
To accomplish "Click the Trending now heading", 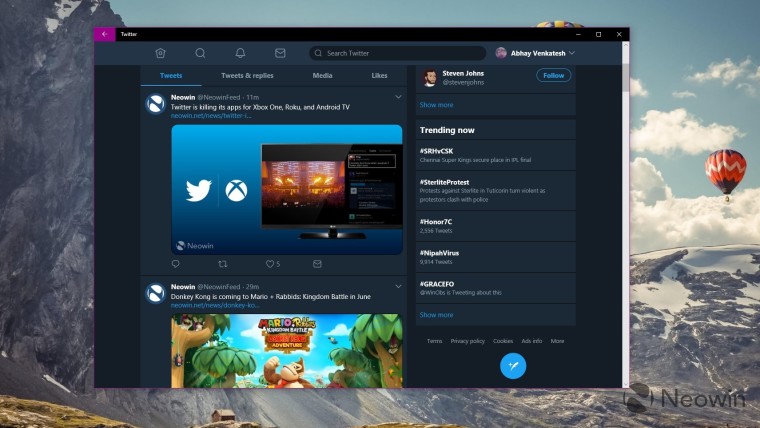I will point(447,130).
